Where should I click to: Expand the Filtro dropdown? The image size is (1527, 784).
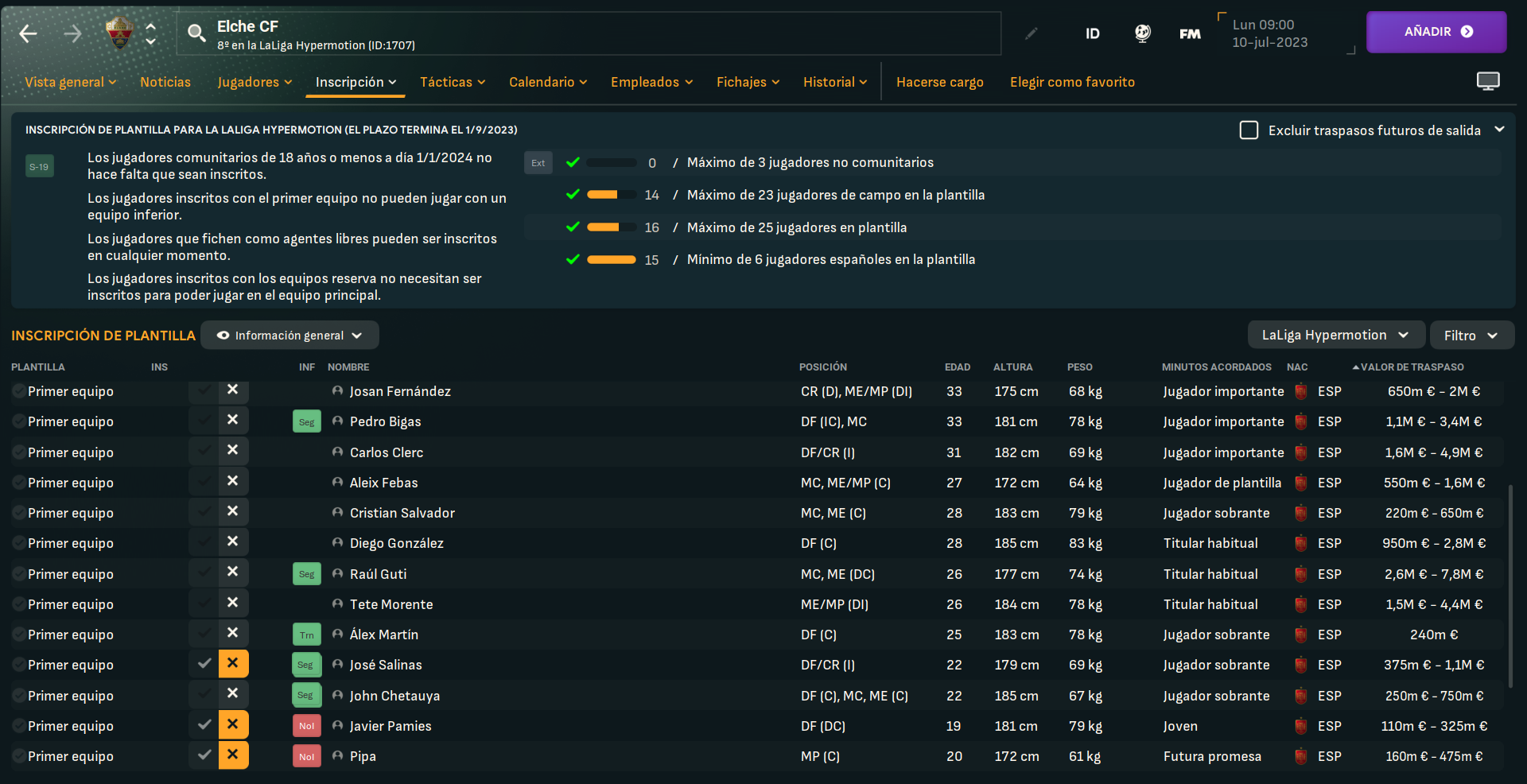(x=1472, y=335)
